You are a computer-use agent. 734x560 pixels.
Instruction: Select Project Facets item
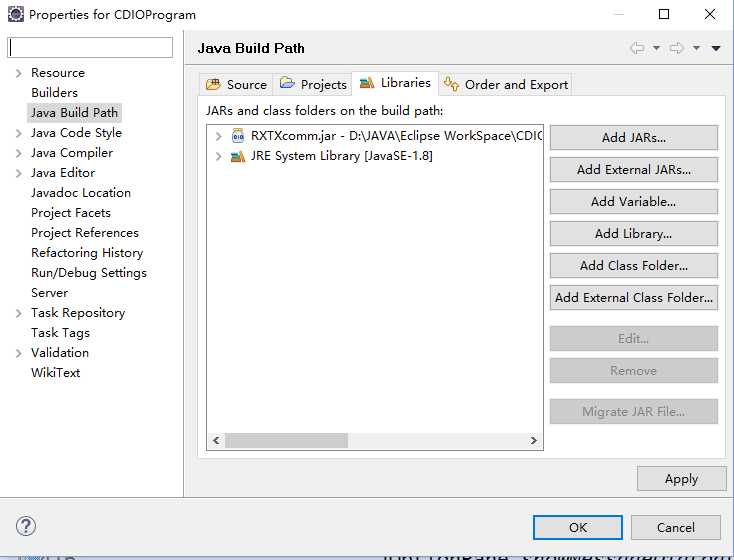(71, 213)
